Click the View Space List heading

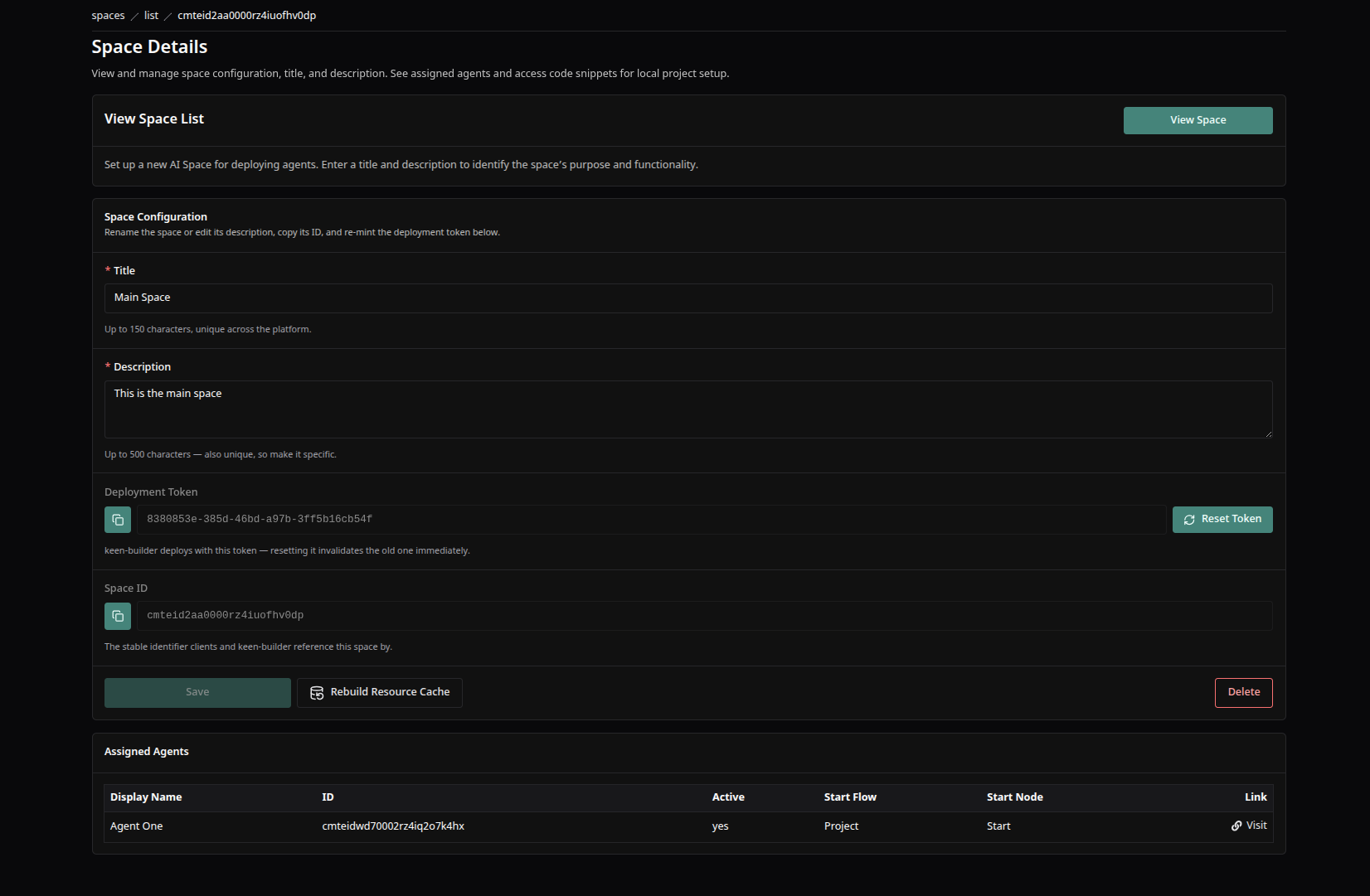tap(154, 119)
